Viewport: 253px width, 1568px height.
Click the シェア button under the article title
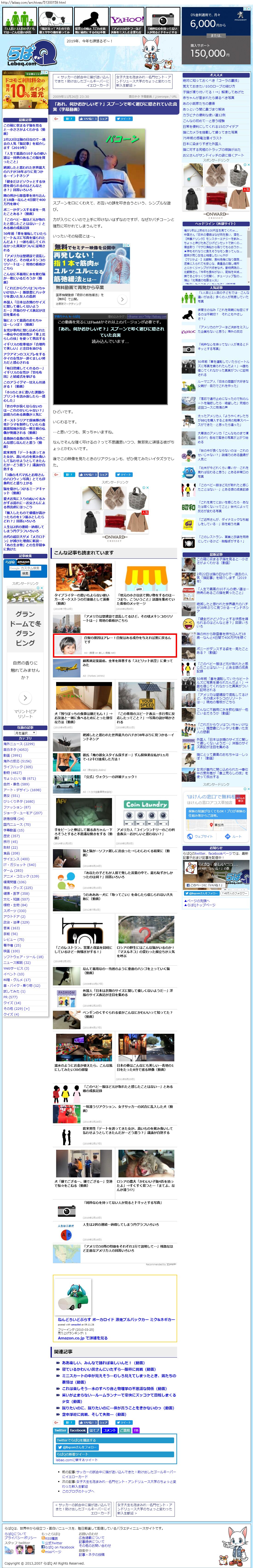103,119
